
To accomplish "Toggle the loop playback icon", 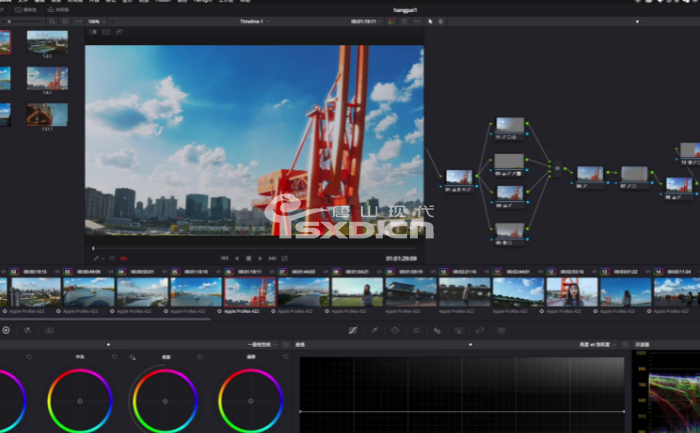I will coord(284,258).
